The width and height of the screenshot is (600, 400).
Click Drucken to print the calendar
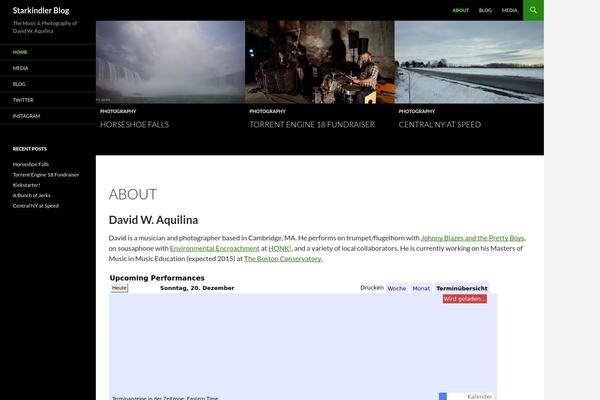coord(372,287)
